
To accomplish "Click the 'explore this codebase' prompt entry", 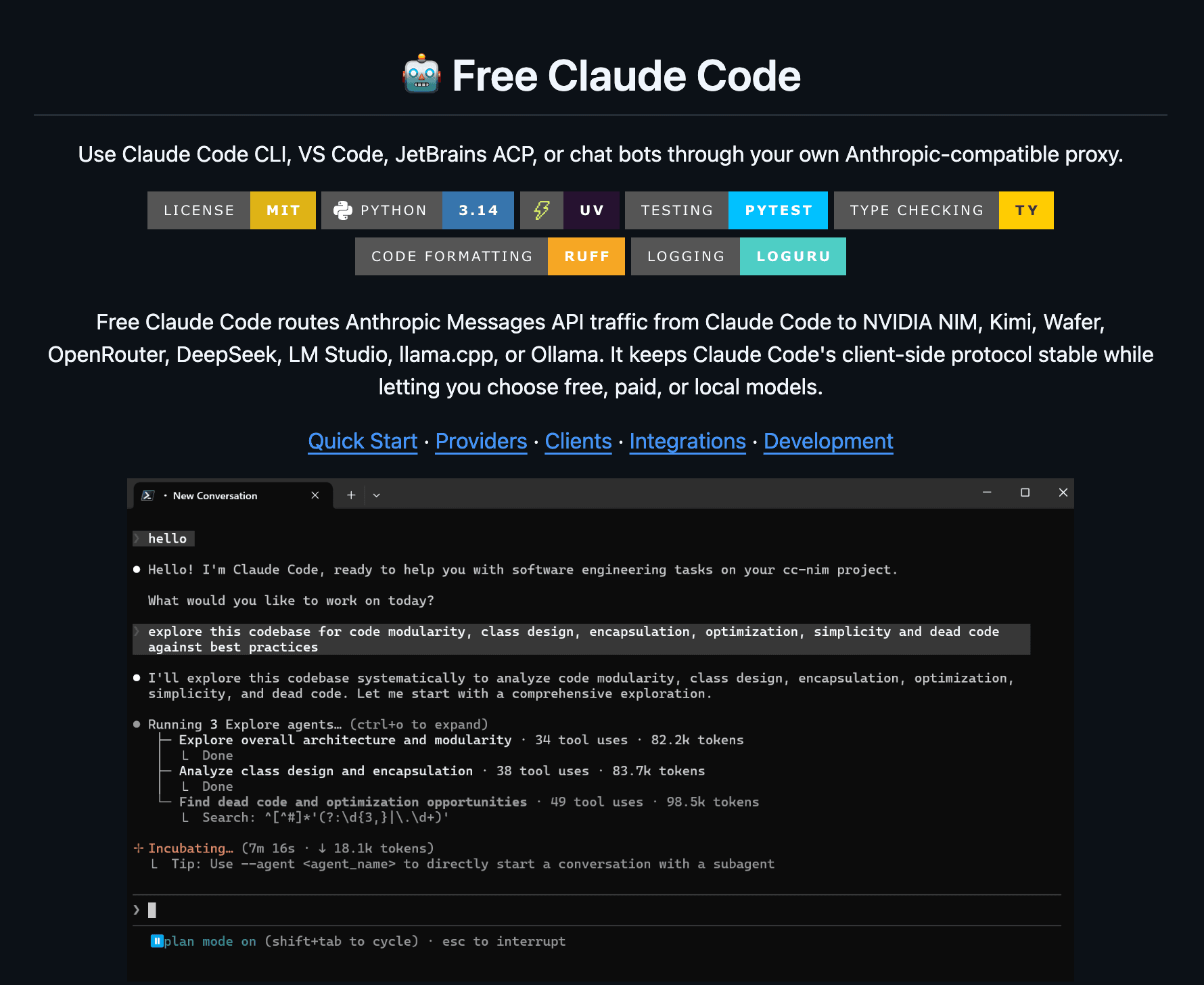I will 581,639.
